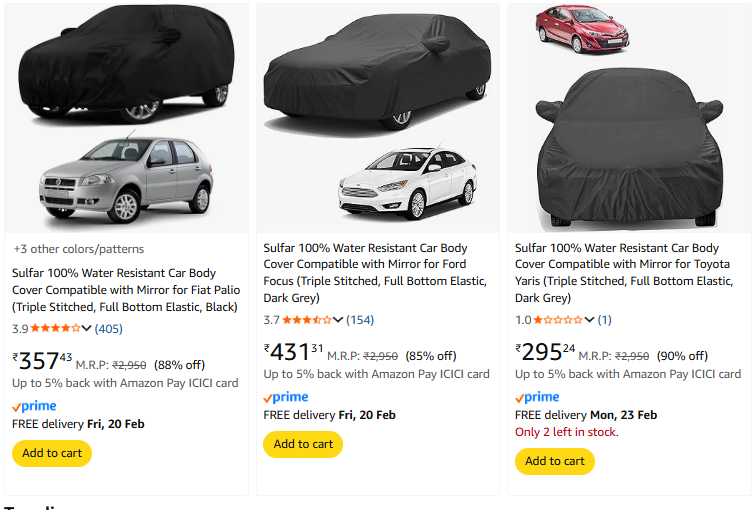Click the prime logo under Fiat Palio cover
The image size is (753, 510).
34,407
